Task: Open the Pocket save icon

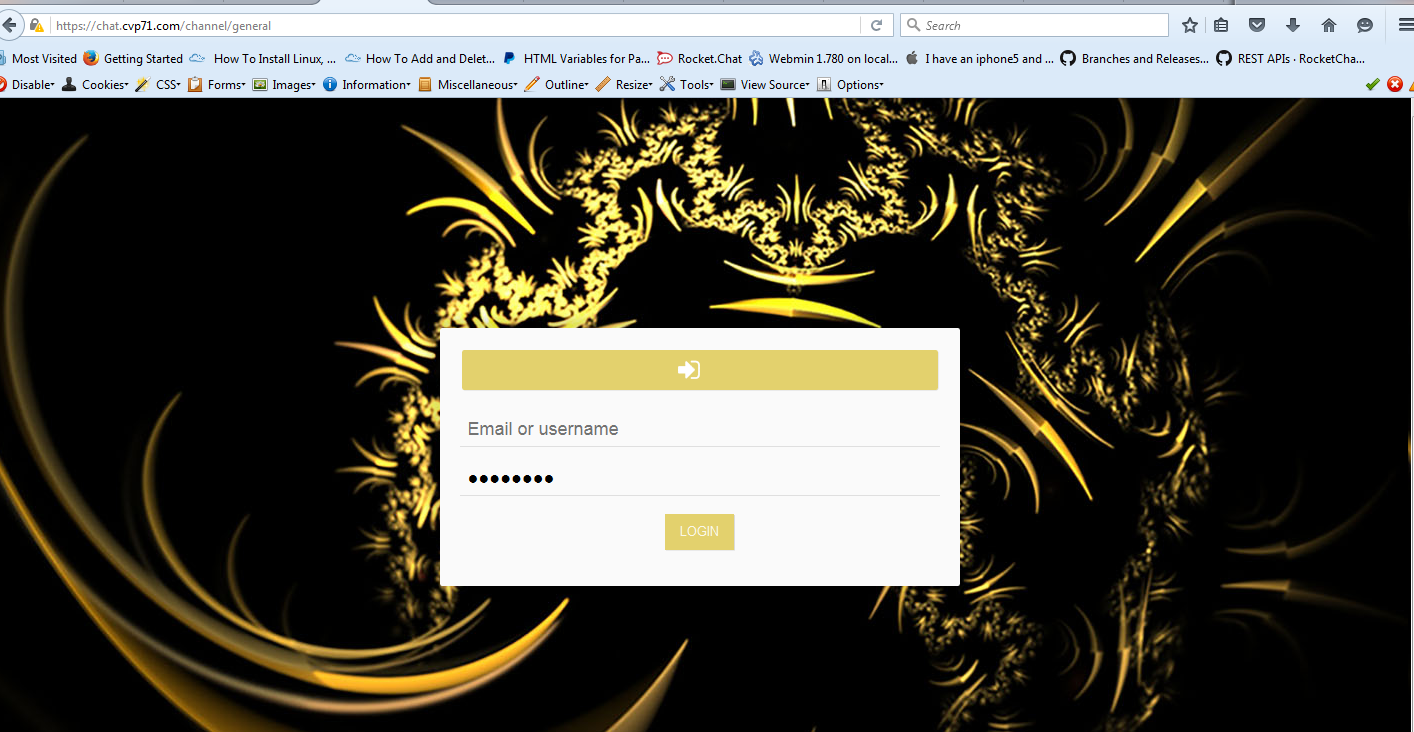Action: 1257,25
